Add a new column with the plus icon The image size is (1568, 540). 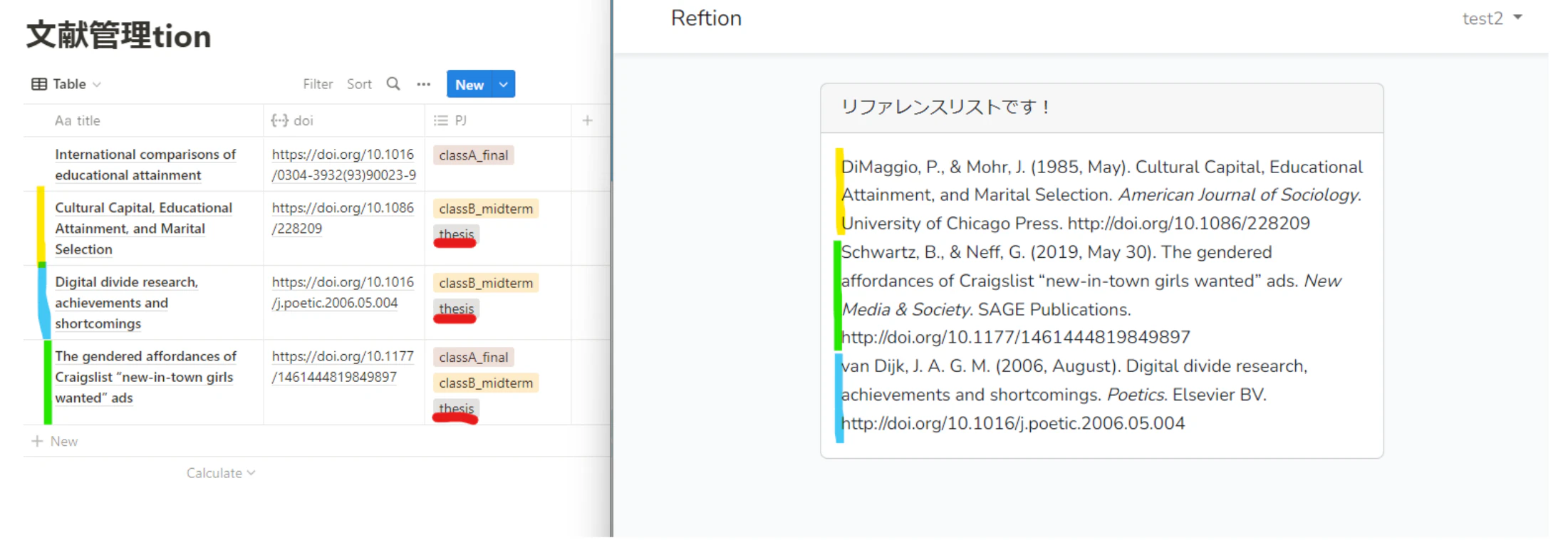[x=588, y=120]
